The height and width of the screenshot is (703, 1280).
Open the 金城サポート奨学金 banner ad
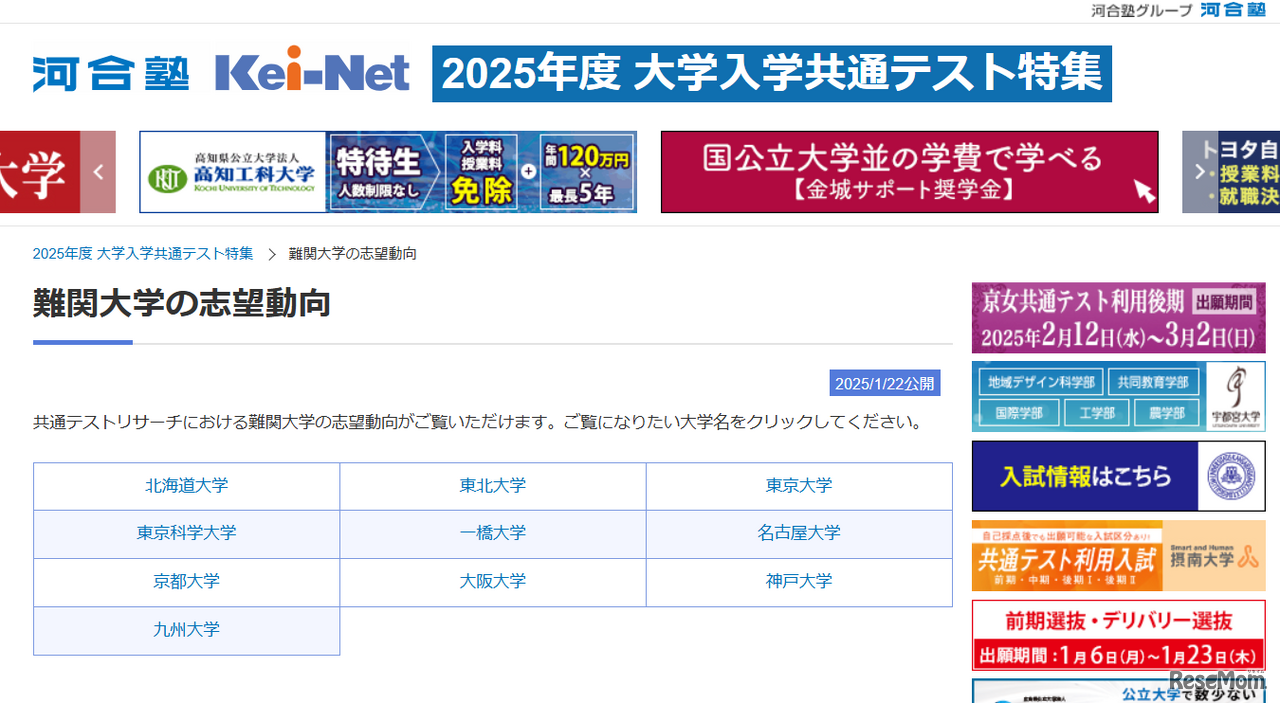(909, 171)
